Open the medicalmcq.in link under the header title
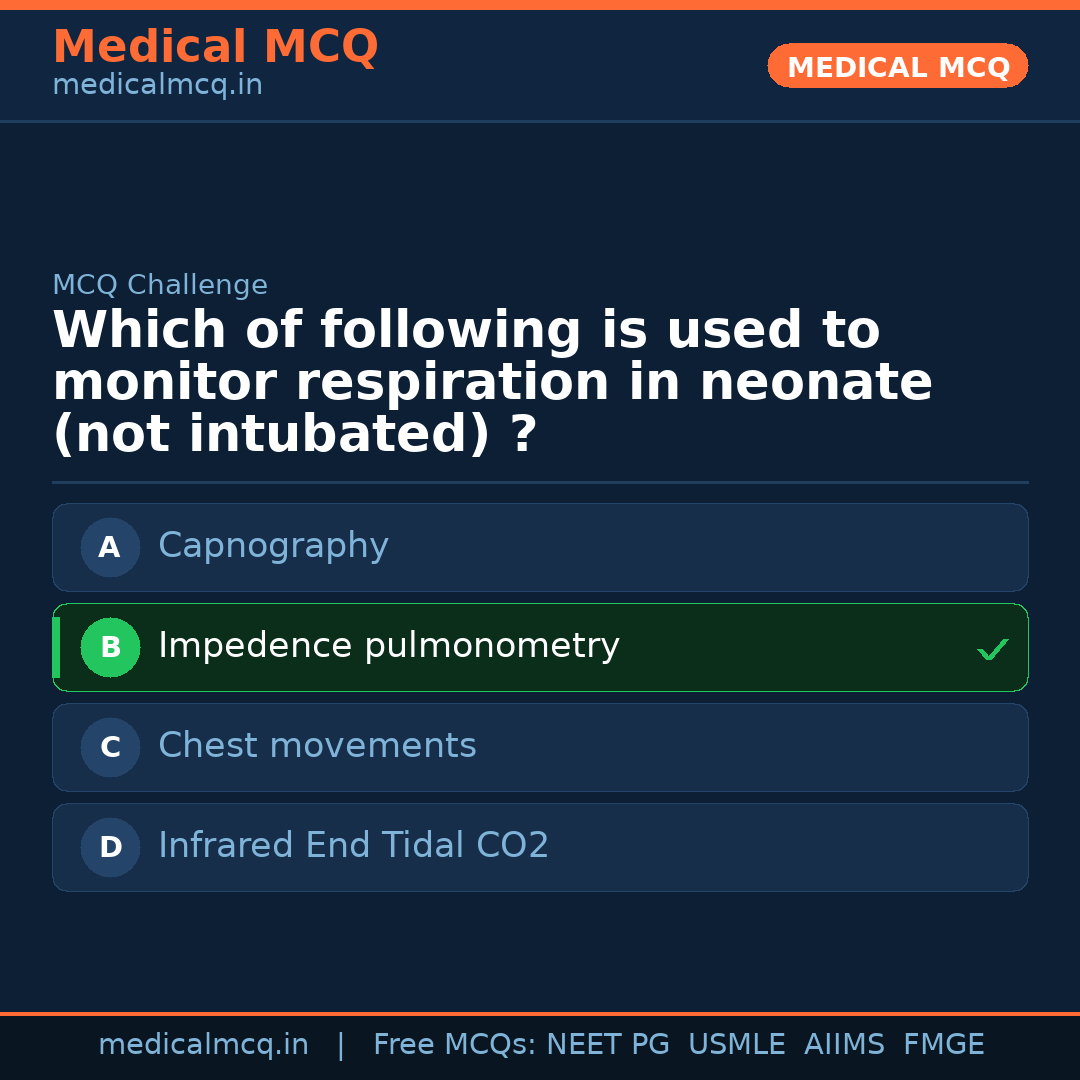1080x1080 pixels. [x=157, y=86]
